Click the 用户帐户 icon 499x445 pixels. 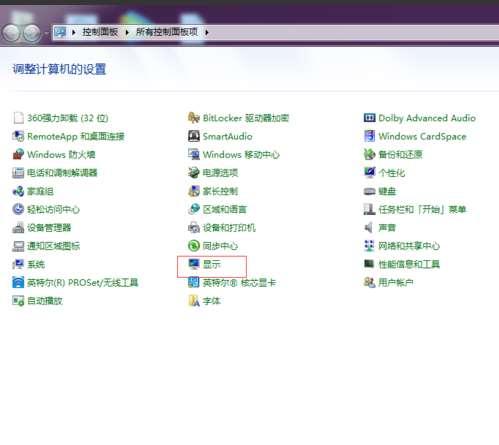(x=369, y=283)
